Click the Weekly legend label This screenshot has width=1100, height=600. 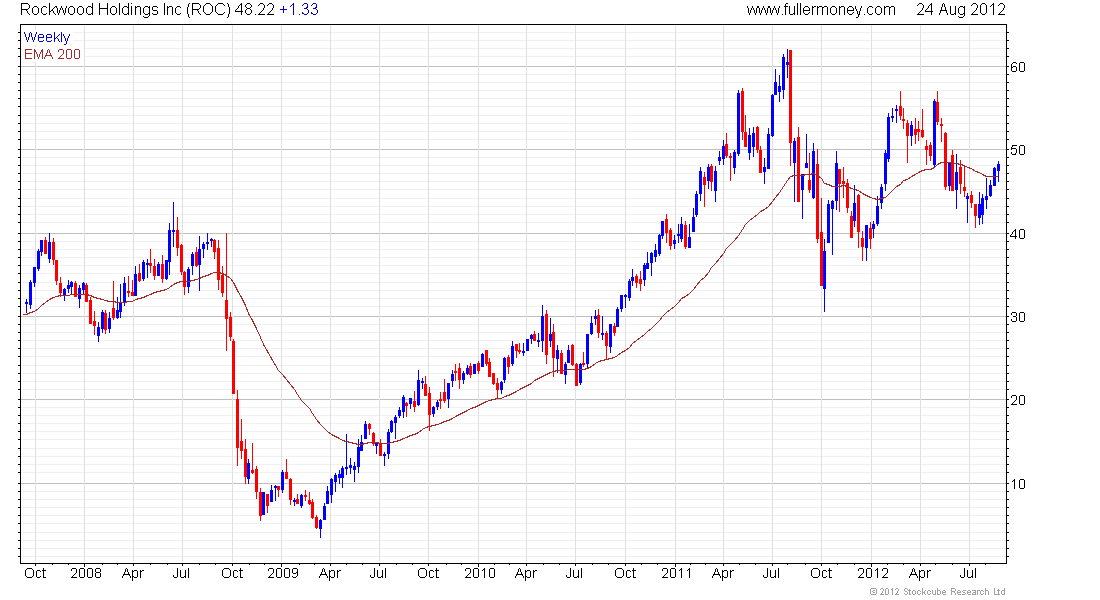(x=47, y=37)
